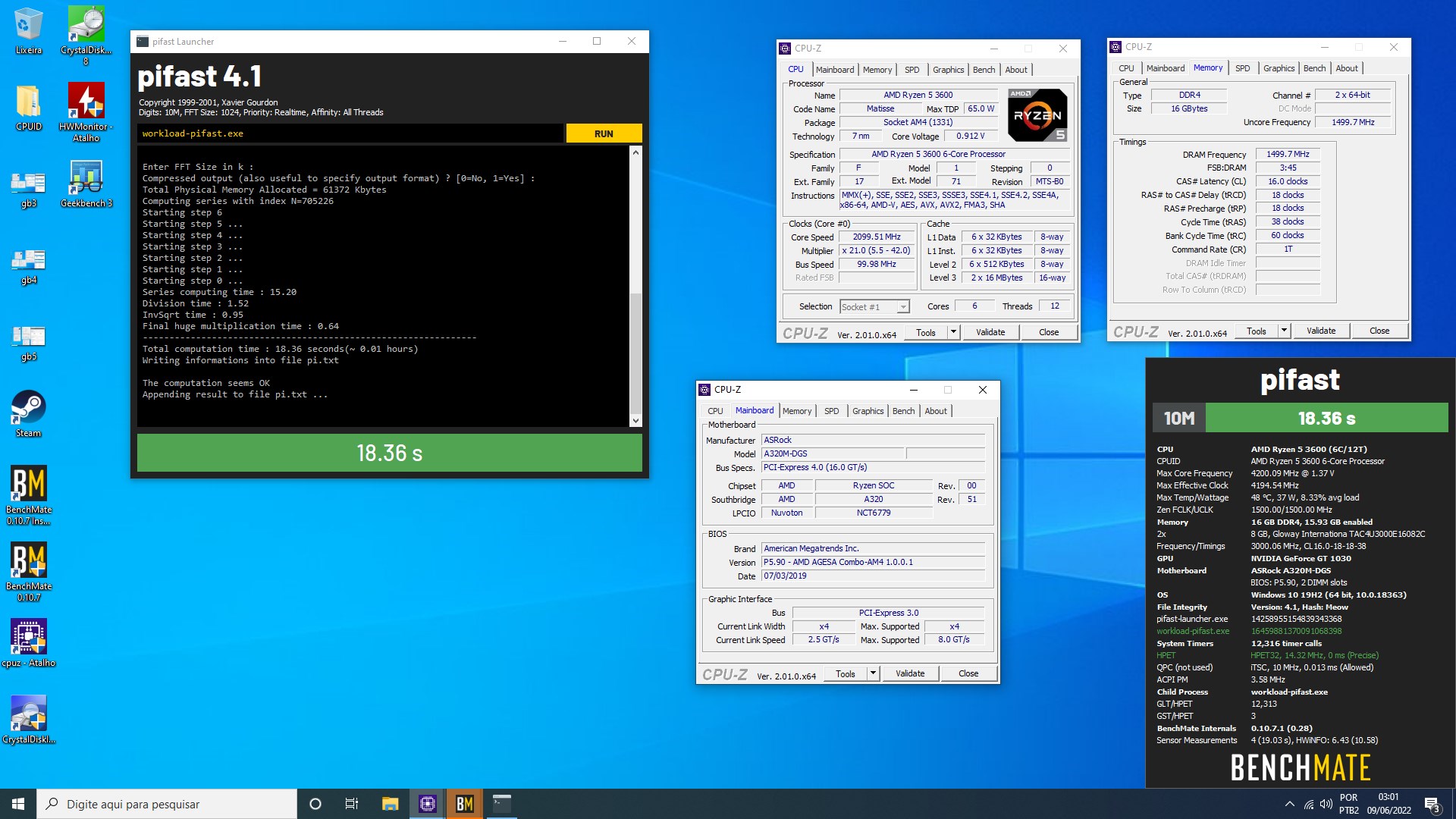The height and width of the screenshot is (819, 1456).
Task: Open the cpuz shortcut on desktop
Action: pyautogui.click(x=29, y=643)
